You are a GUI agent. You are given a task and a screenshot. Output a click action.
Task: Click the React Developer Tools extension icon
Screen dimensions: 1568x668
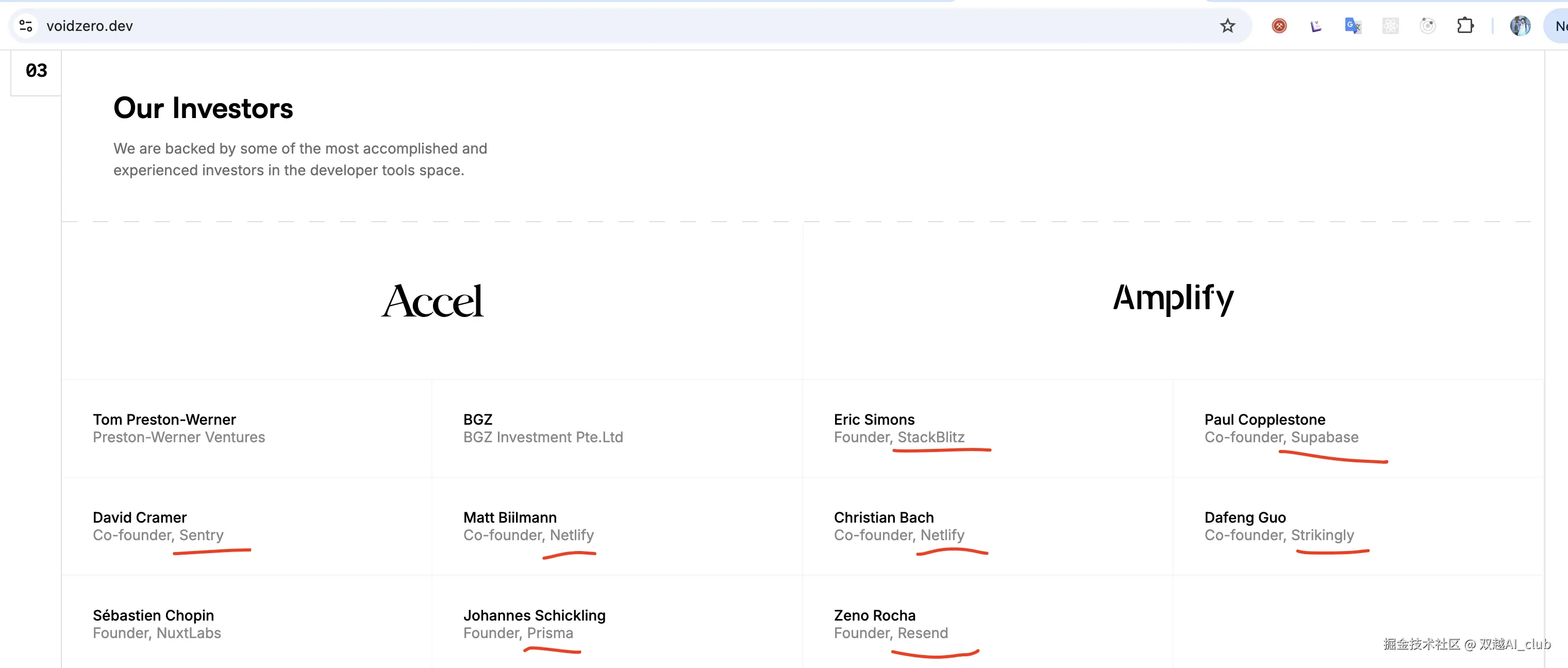[x=1390, y=26]
